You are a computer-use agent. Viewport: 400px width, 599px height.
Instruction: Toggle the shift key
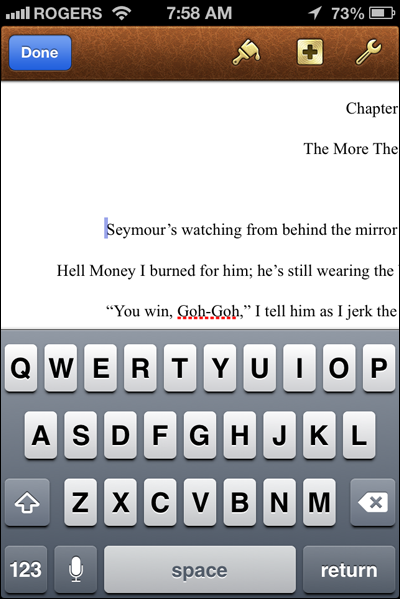tap(27, 502)
